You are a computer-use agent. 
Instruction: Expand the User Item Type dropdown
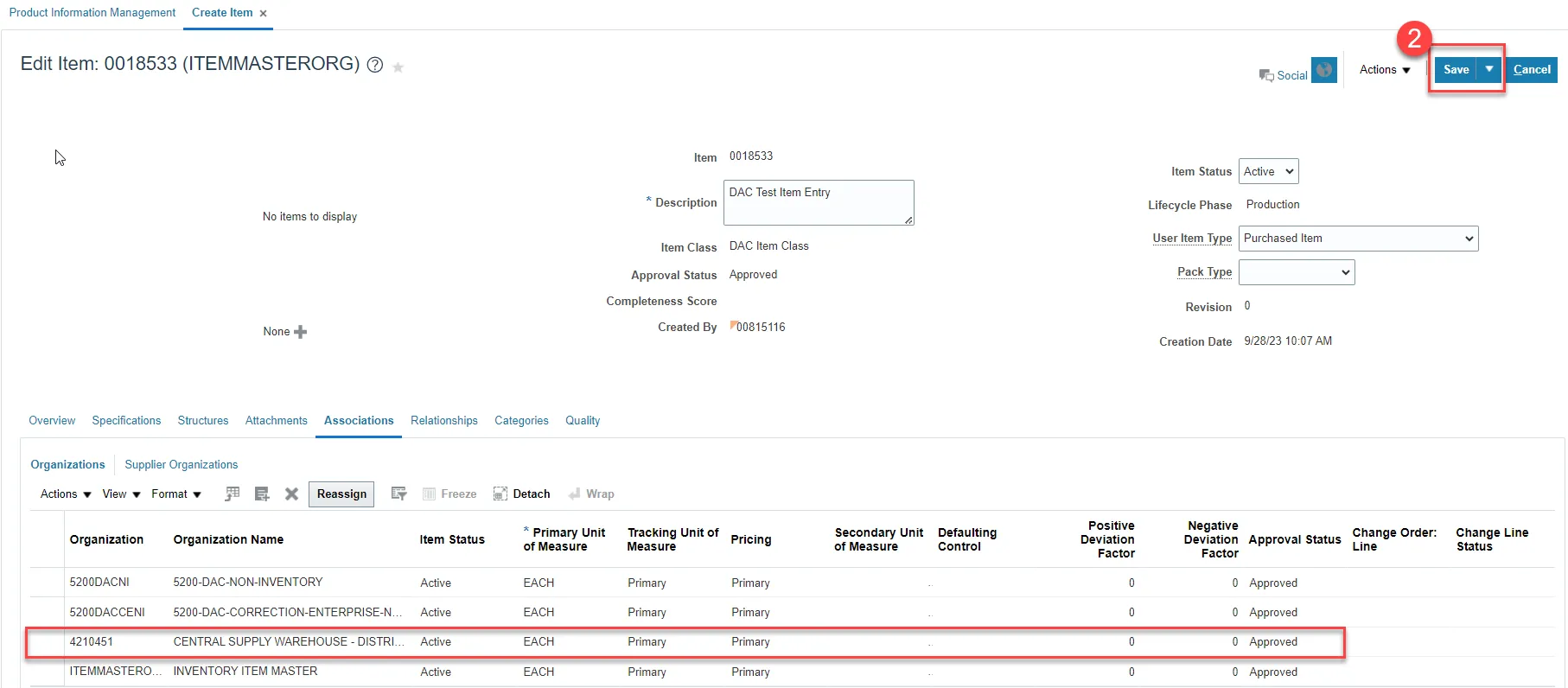(x=1358, y=239)
